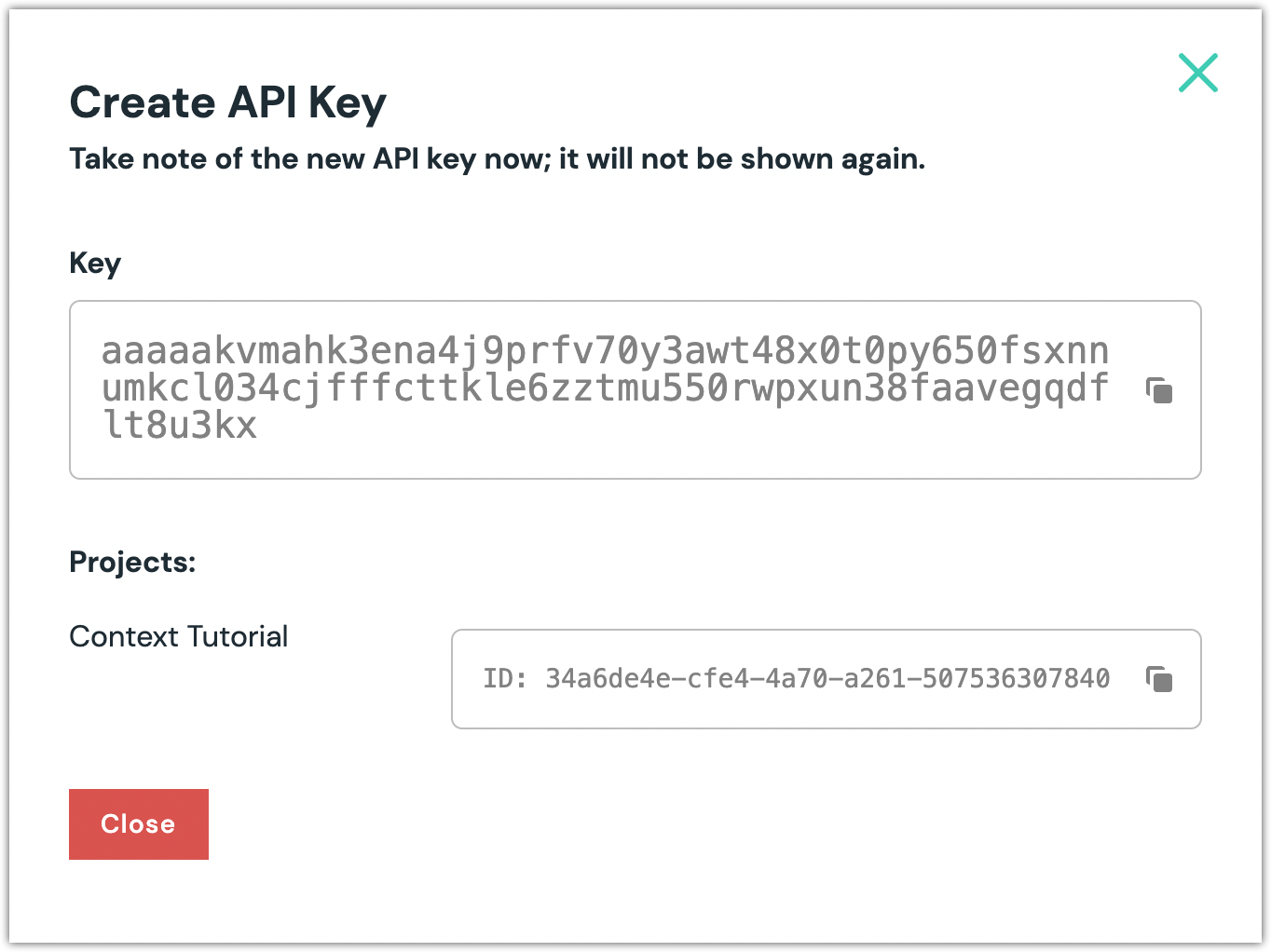Click the "Create API Key" dialog title

(227, 102)
